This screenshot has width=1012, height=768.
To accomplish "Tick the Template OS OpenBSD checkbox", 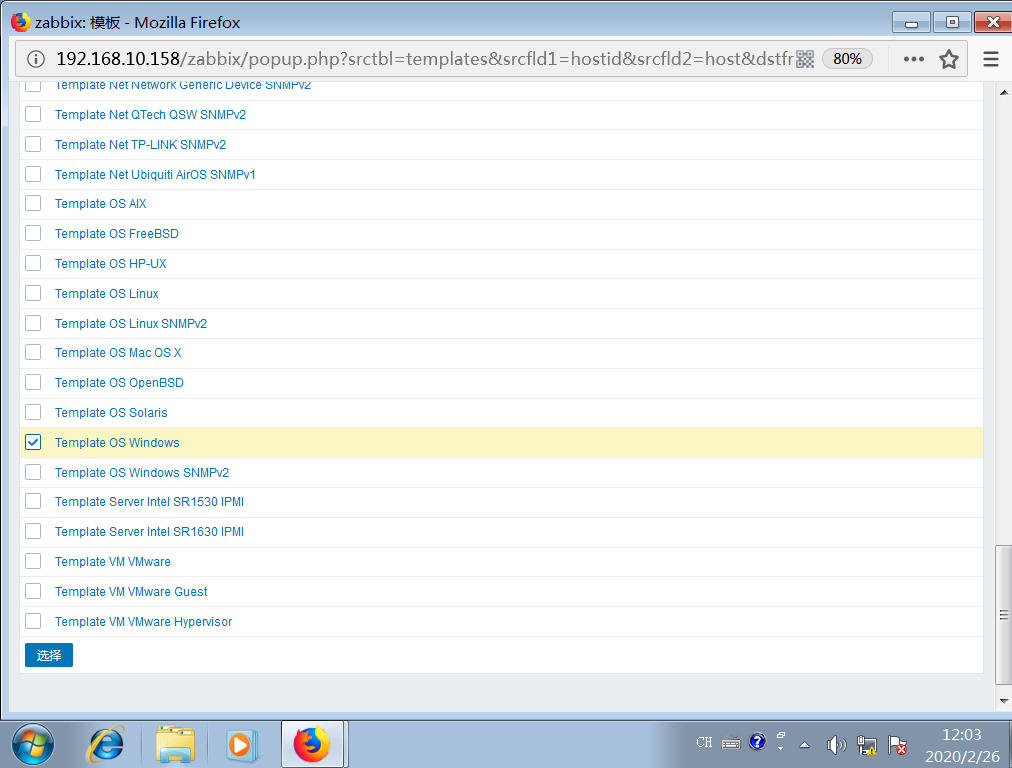I will [x=33, y=382].
